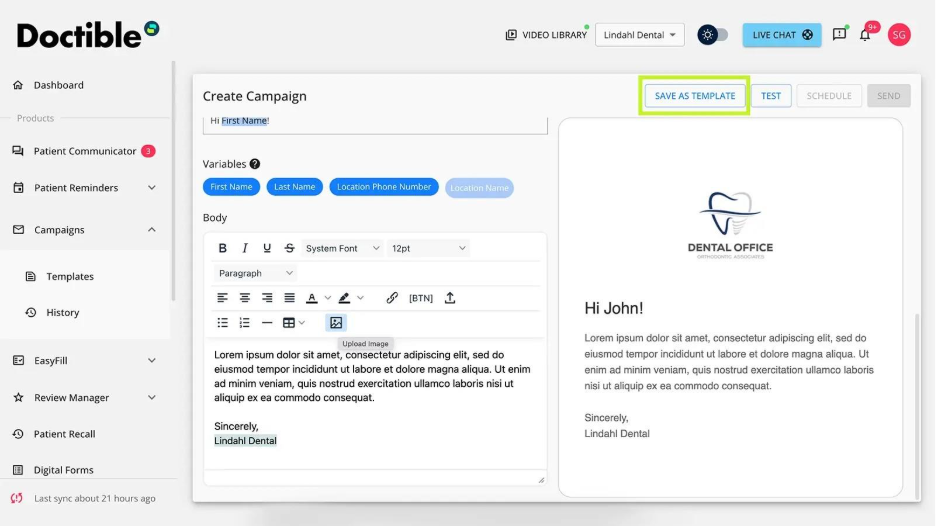The width and height of the screenshot is (936, 526).
Task: Click the sidebar scrollbar
Action: (x=173, y=179)
